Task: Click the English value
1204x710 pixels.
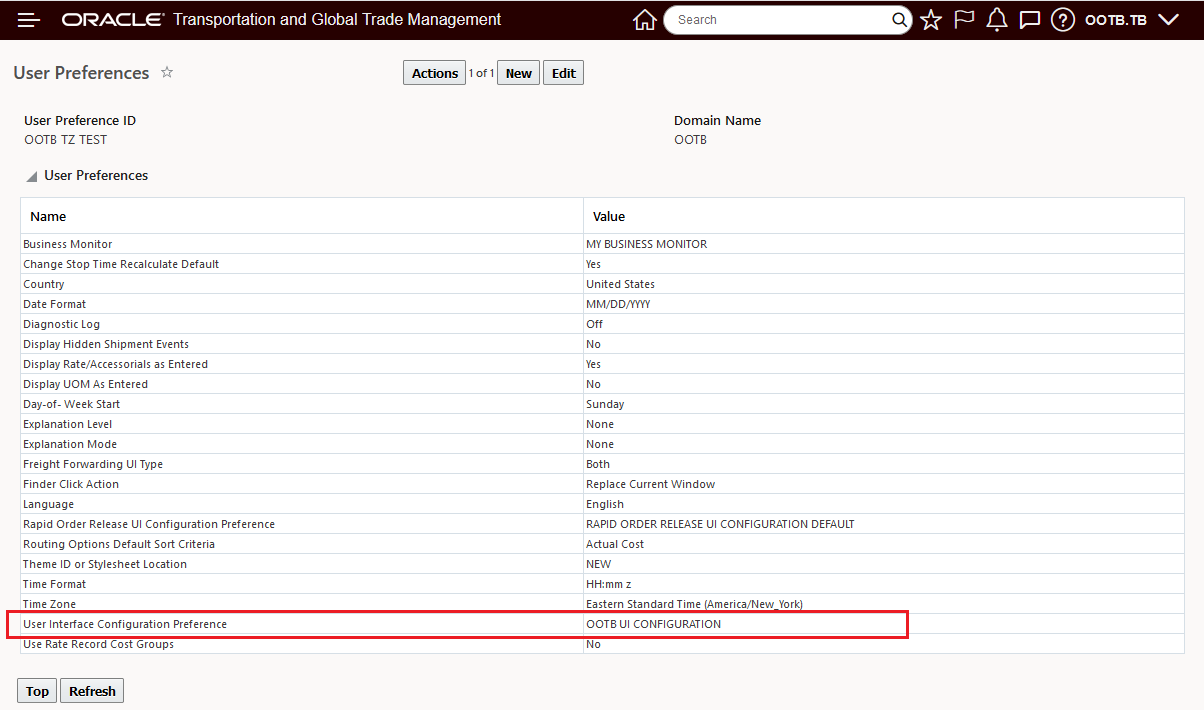Action: (605, 504)
